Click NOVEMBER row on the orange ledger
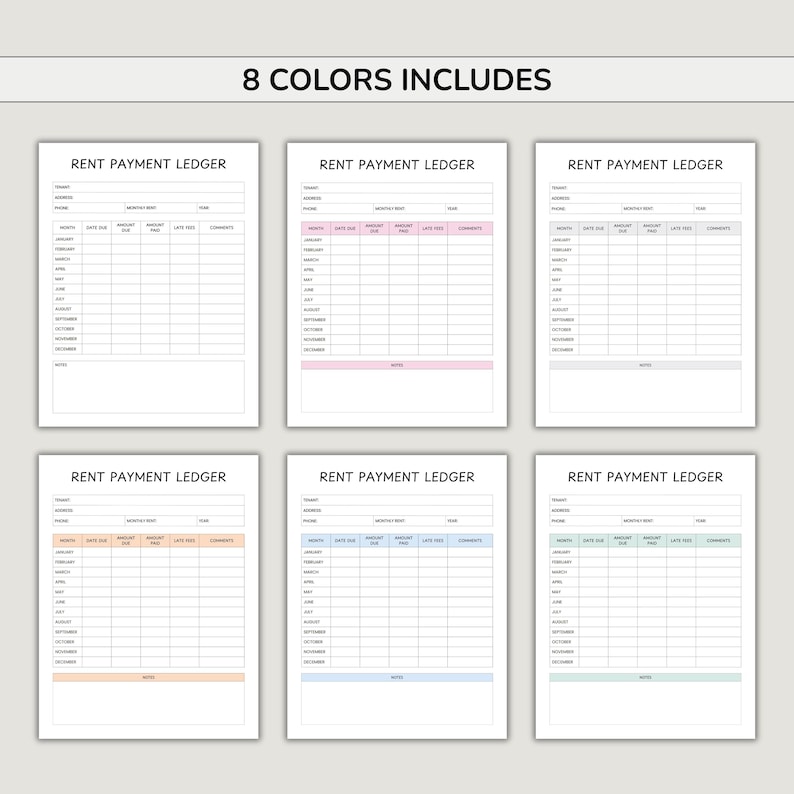The image size is (794, 794). click(x=148, y=652)
